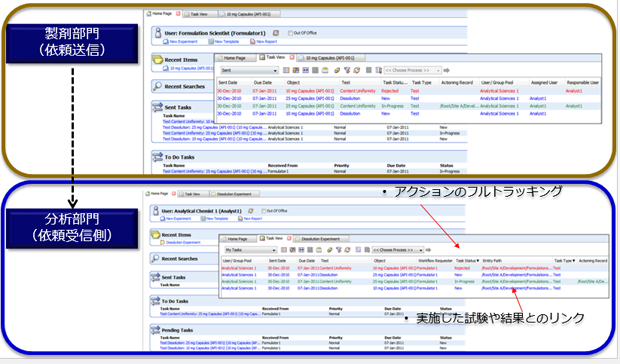Close the Task View tab in Formulator window
620x364 pixels.
click(x=292, y=57)
